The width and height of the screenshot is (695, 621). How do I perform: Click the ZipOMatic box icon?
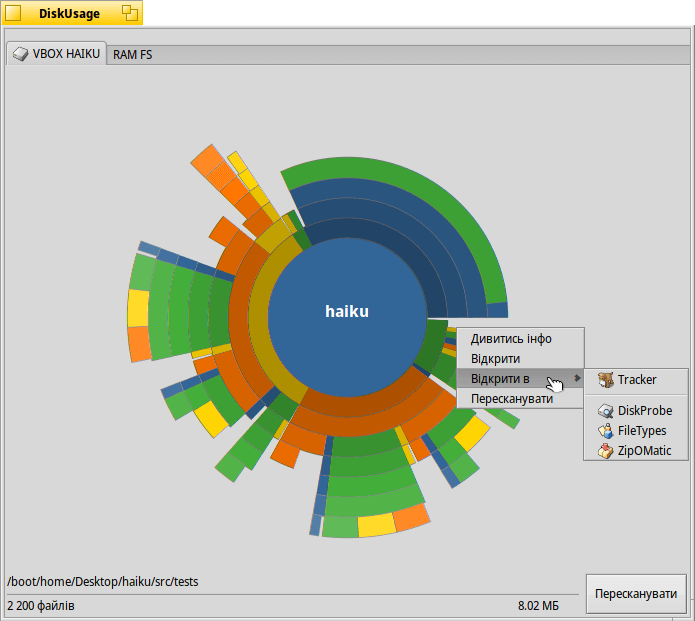click(605, 451)
